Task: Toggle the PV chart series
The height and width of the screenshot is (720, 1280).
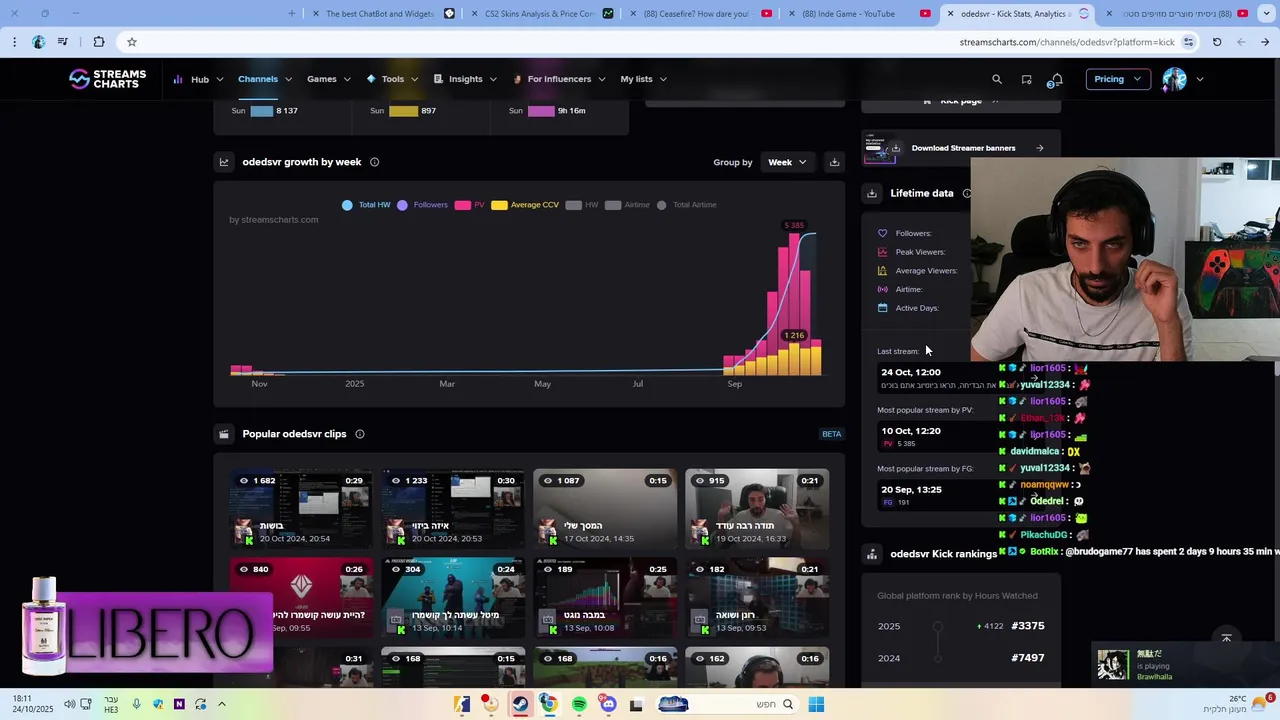Action: pos(469,205)
